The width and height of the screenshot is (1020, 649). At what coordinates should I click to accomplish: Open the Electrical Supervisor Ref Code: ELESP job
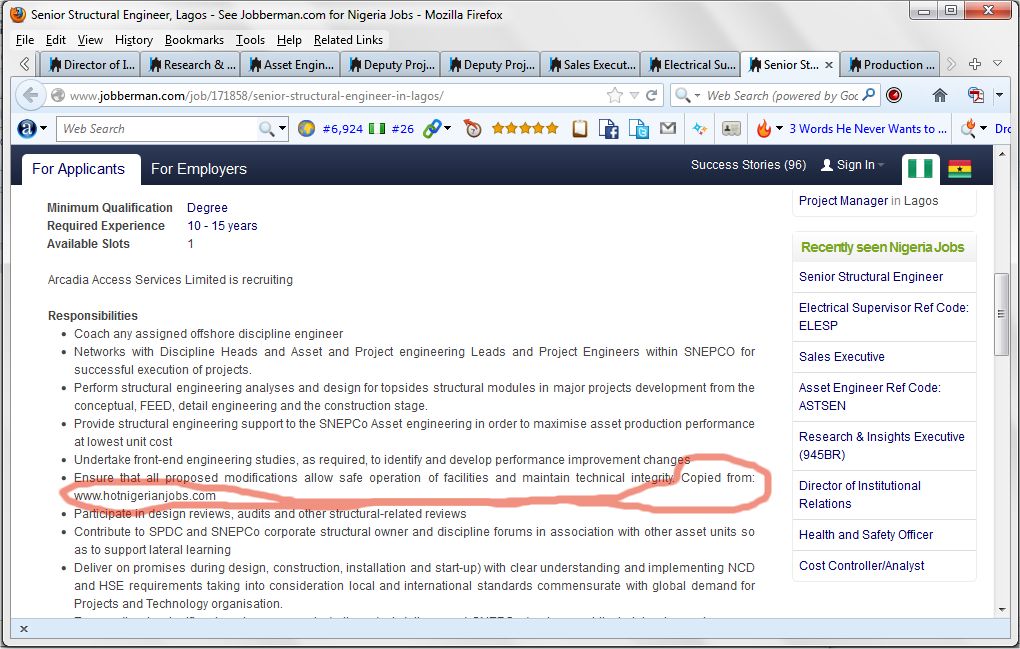pyautogui.click(x=883, y=317)
